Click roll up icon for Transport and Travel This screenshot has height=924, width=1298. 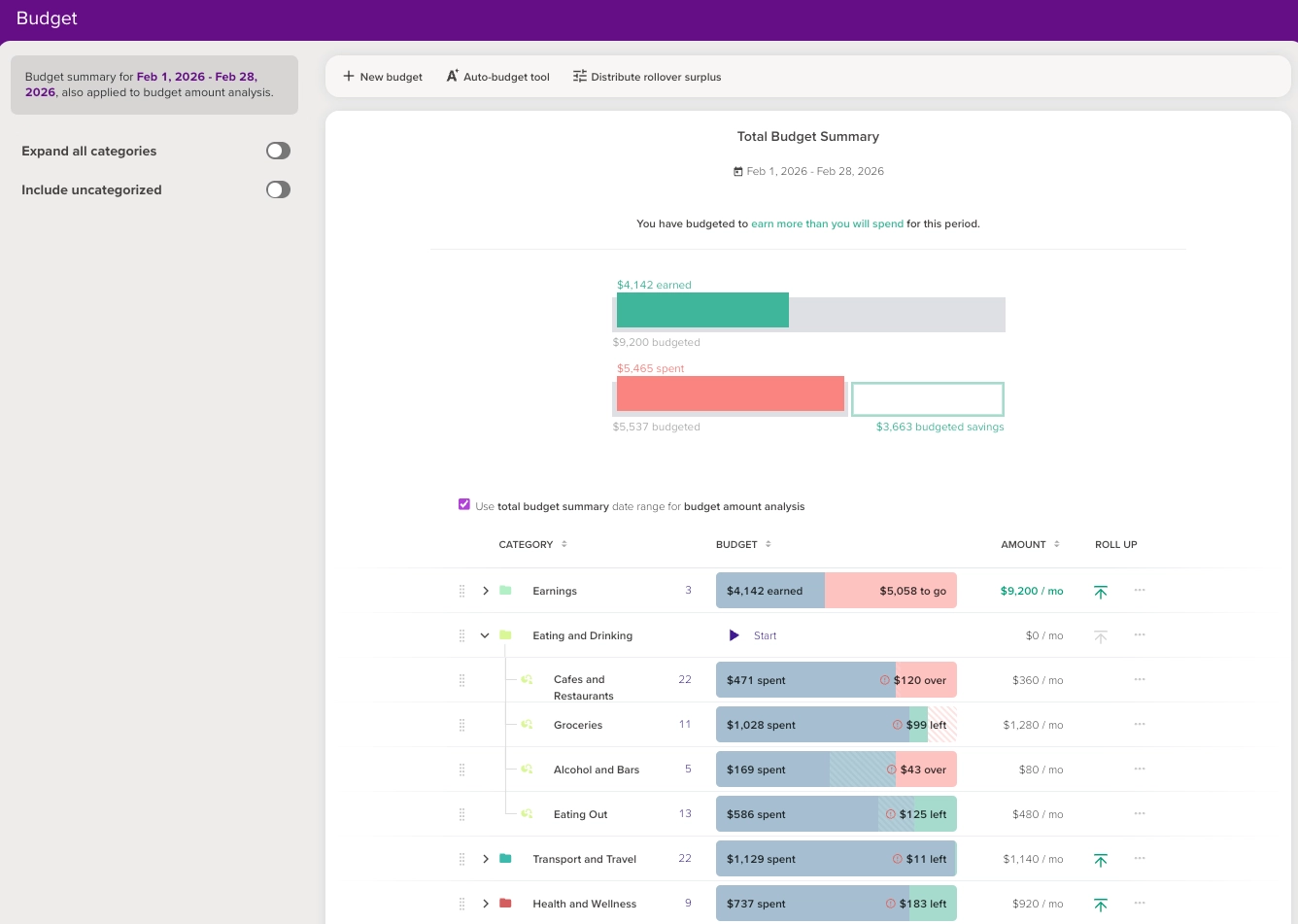1101,860
